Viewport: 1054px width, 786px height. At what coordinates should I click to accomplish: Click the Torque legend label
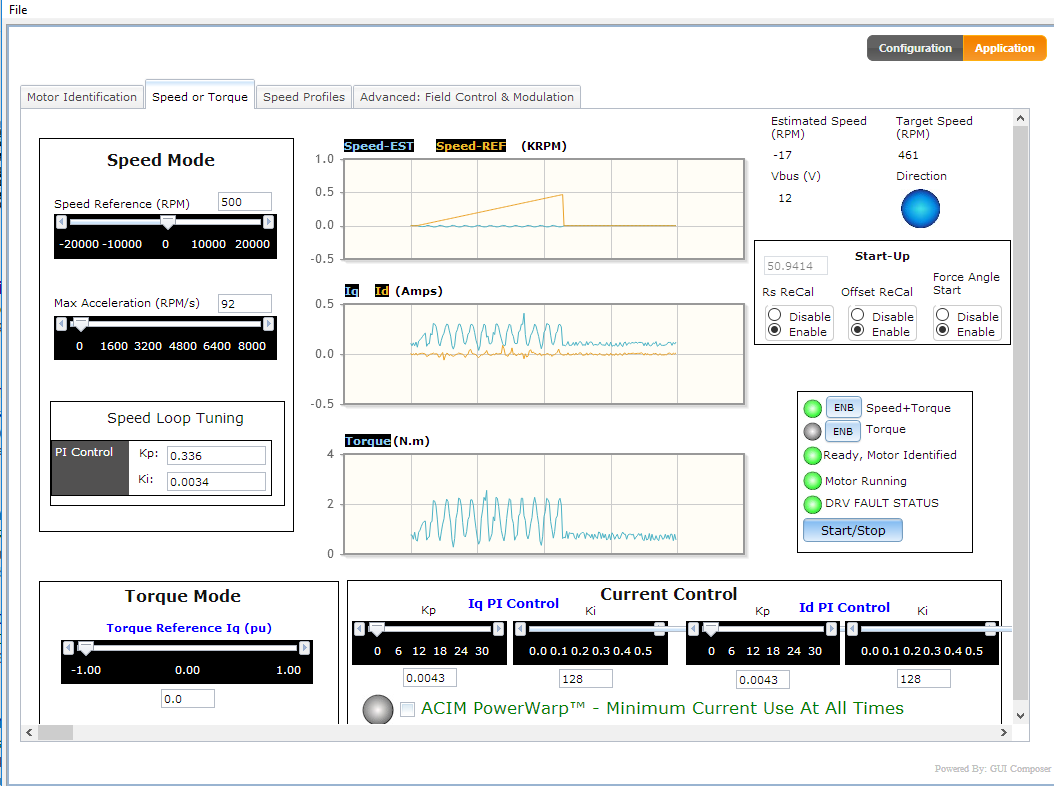(x=368, y=440)
